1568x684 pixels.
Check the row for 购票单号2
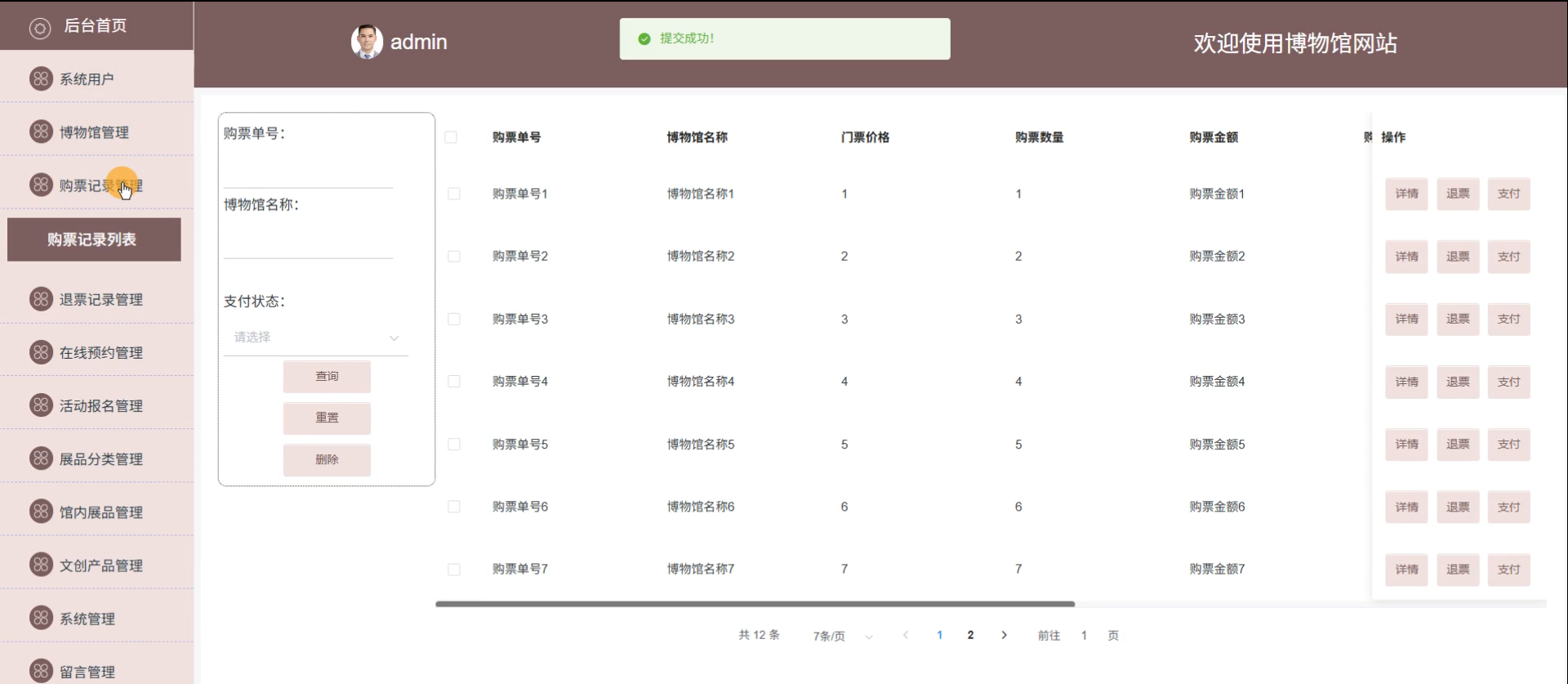tap(454, 257)
